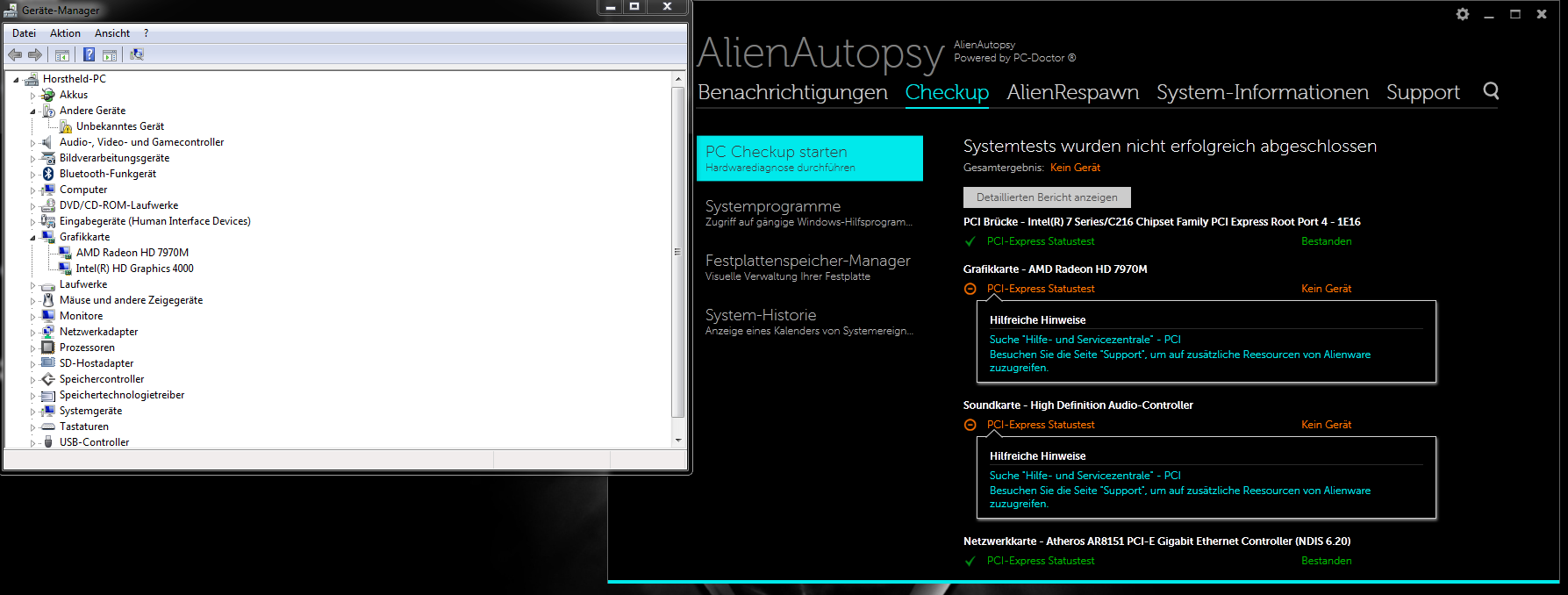Click the orange failed icon for Grafikkarte test
The height and width of the screenshot is (595, 1568).
(970, 289)
